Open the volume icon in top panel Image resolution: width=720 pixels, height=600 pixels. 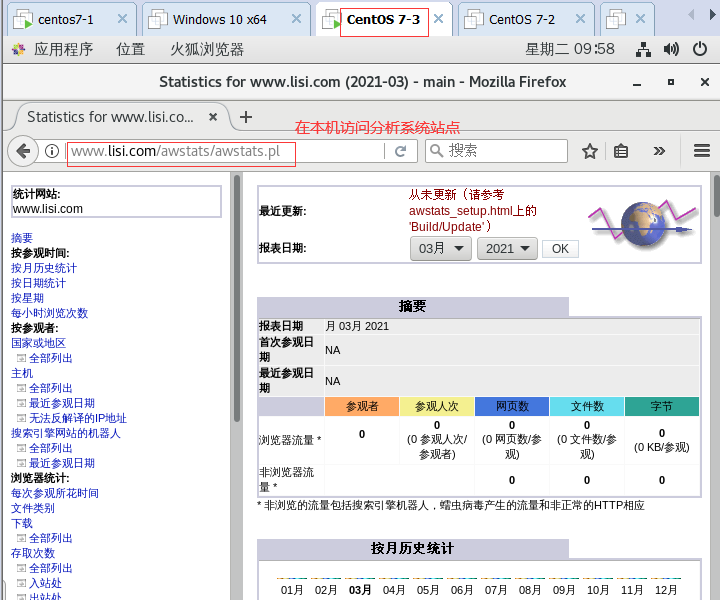[x=671, y=49]
